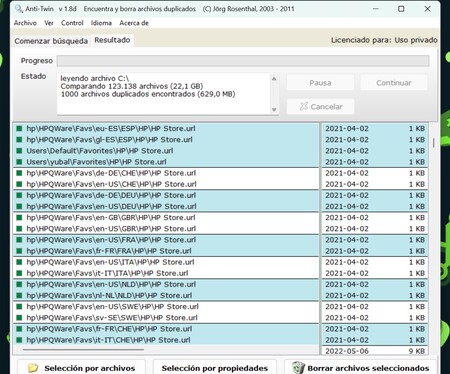
Task: Select row hp\HPQWare\Favs\en-US\SWE\HP\HP Store.url
Action: pos(166,306)
